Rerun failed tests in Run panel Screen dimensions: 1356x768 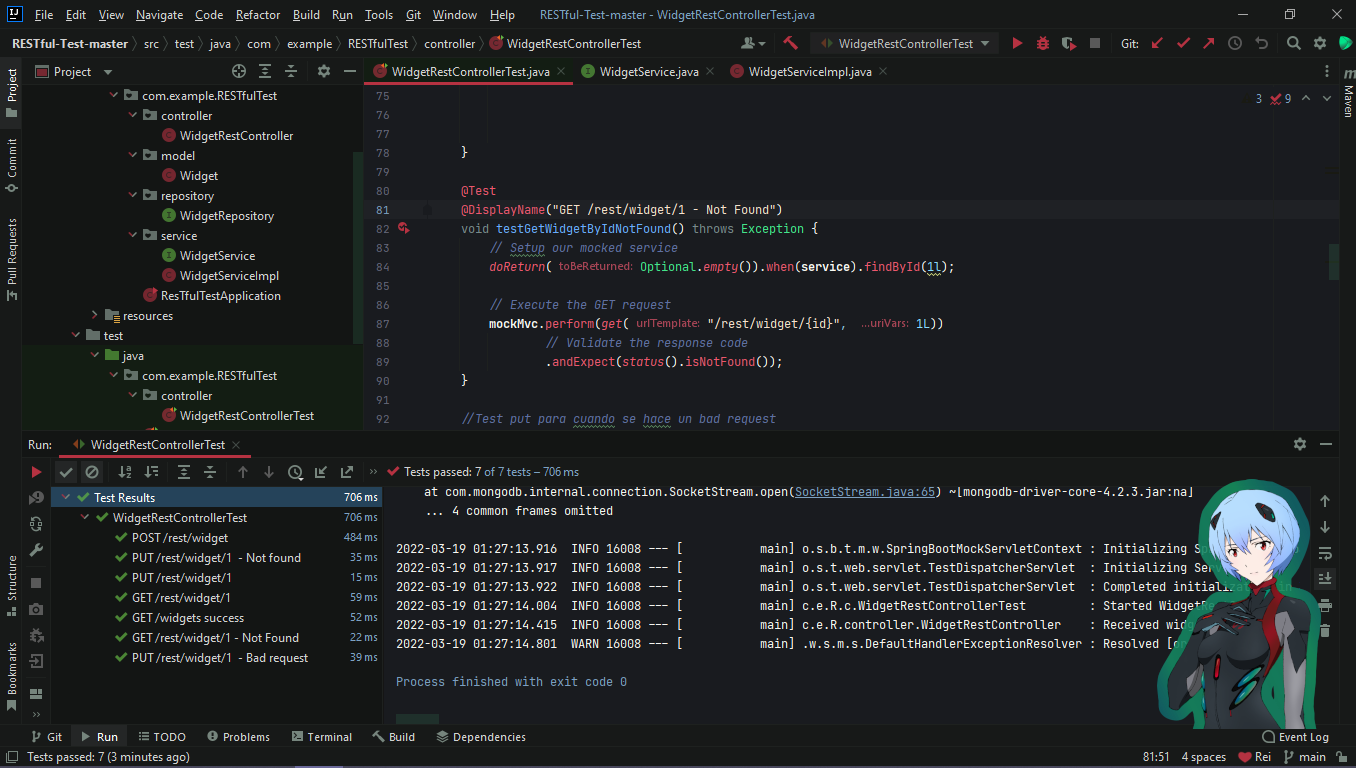point(36,497)
